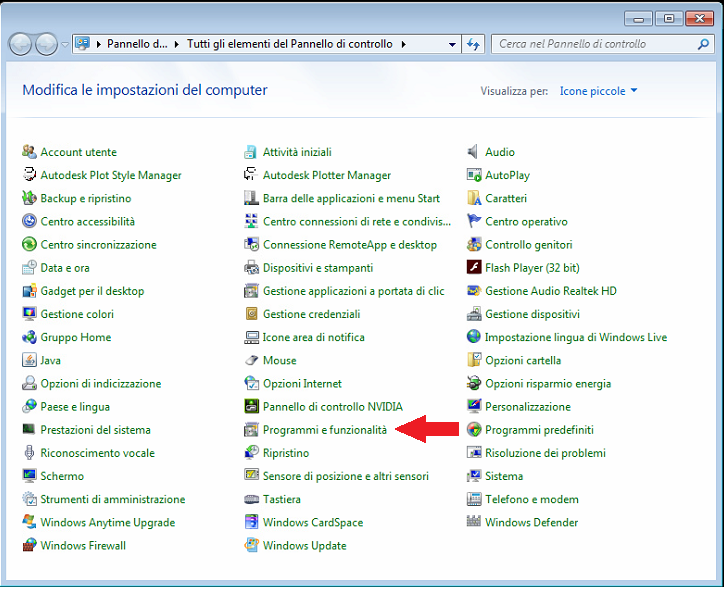Click the Tastiera icon

click(x=251, y=499)
